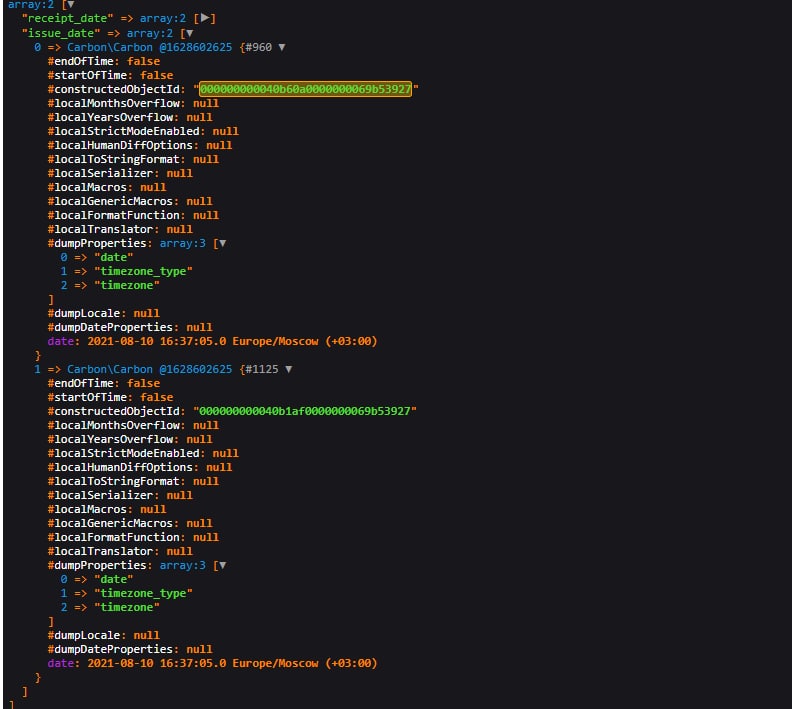Click the object id #960

coord(259,47)
